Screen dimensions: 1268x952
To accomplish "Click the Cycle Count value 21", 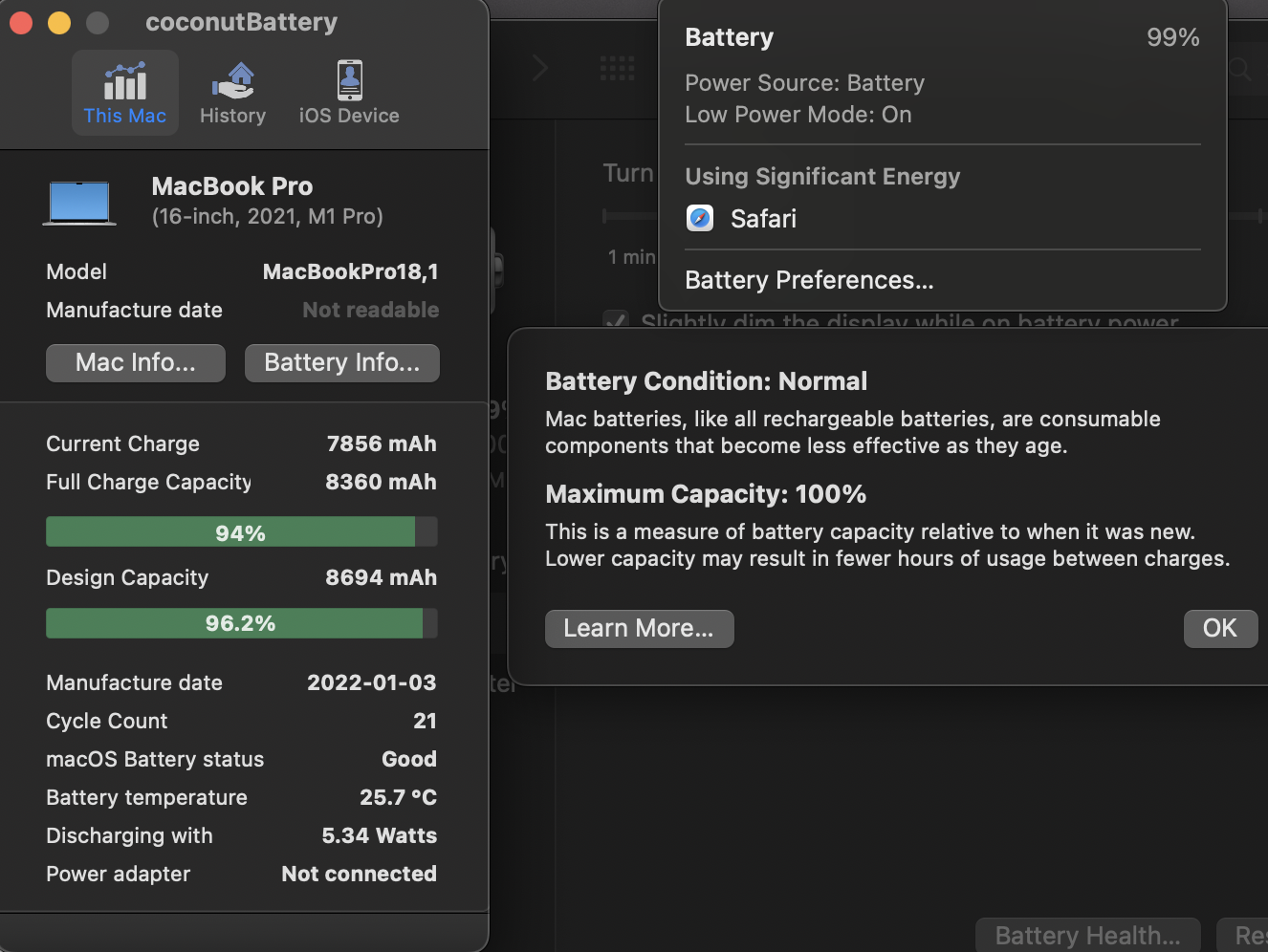I will point(425,721).
